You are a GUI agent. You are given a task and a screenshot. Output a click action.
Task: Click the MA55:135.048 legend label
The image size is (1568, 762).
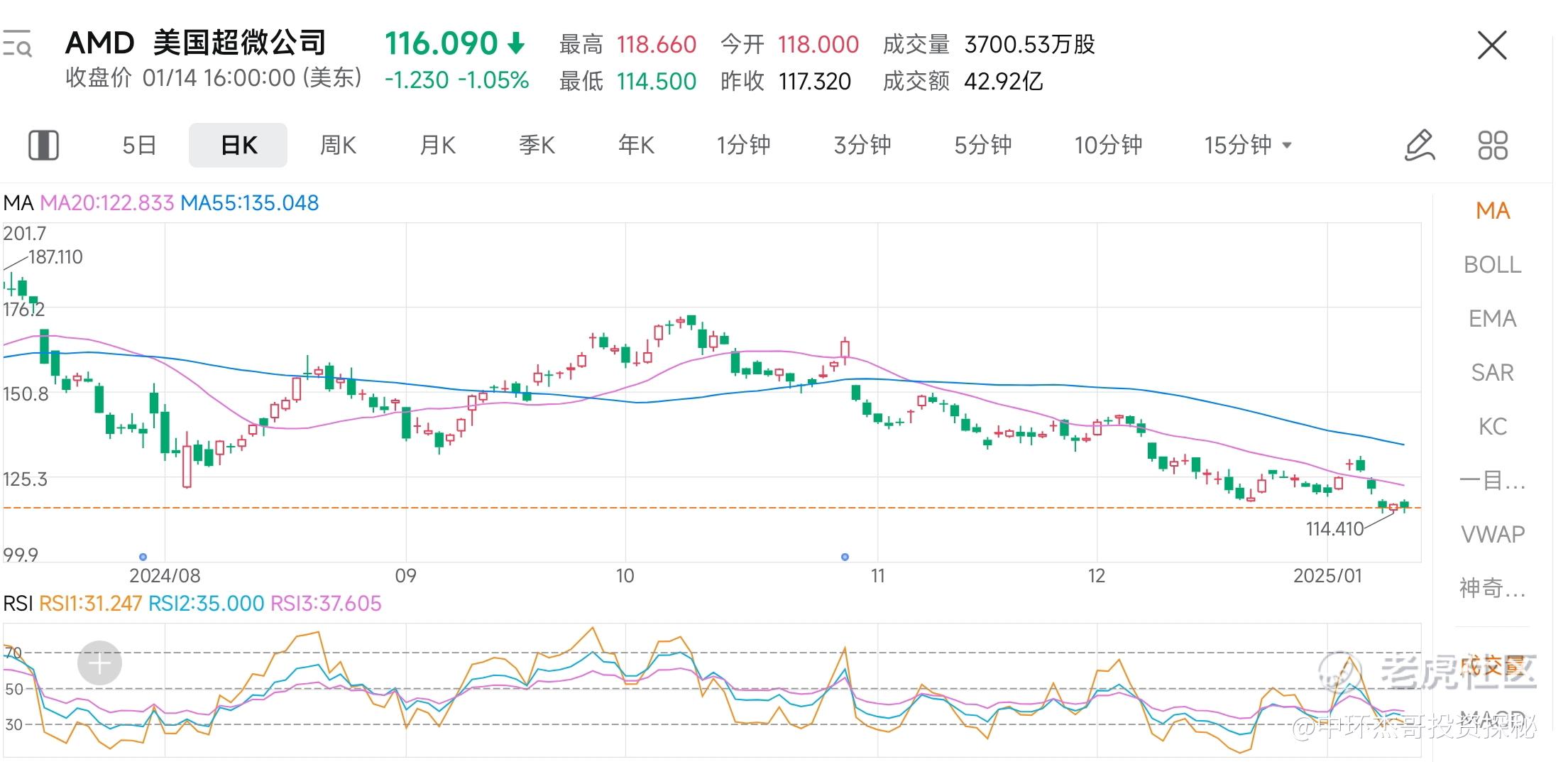(x=250, y=203)
